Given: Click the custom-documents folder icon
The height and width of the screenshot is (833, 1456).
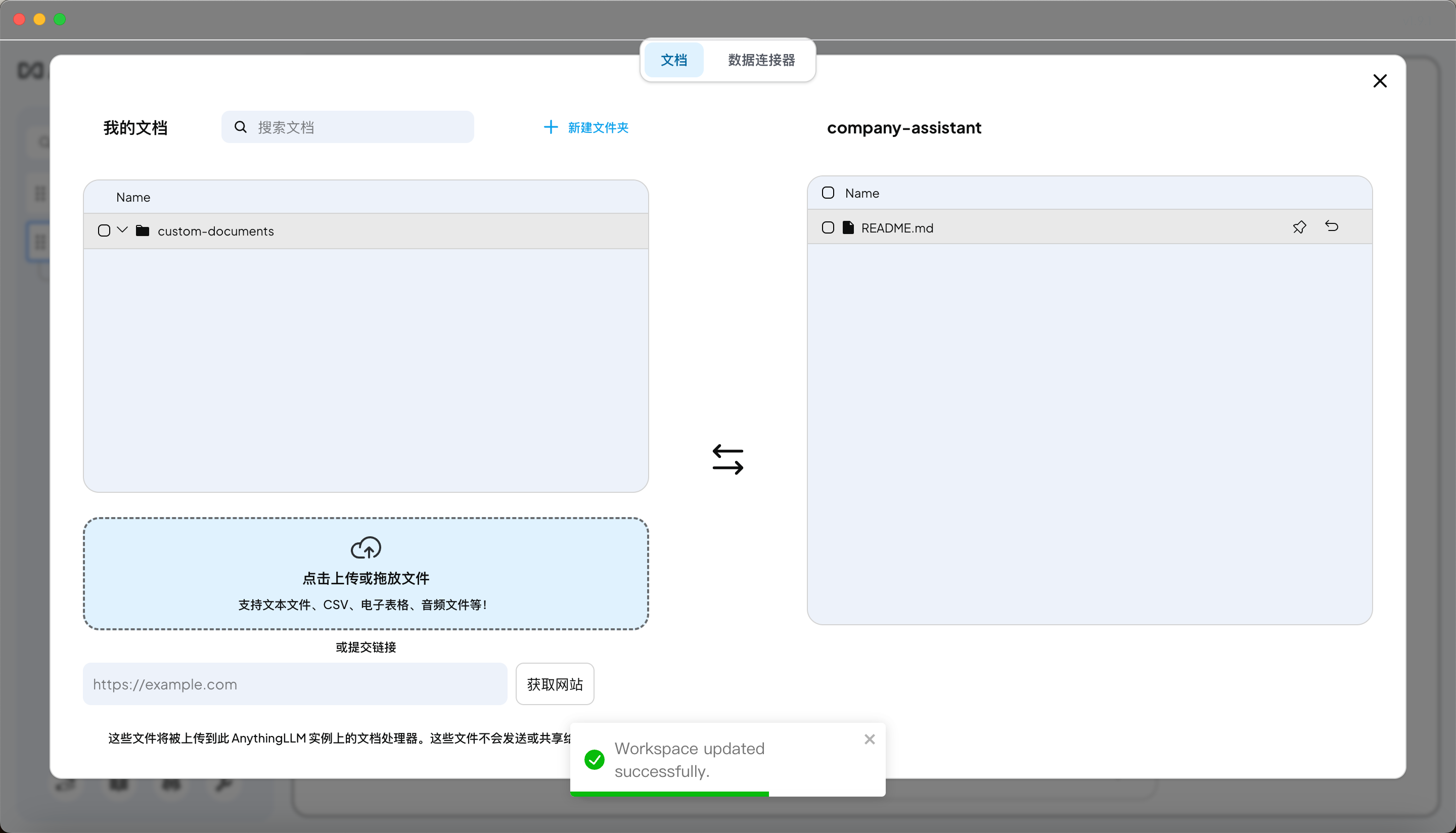Looking at the screenshot, I should [143, 230].
